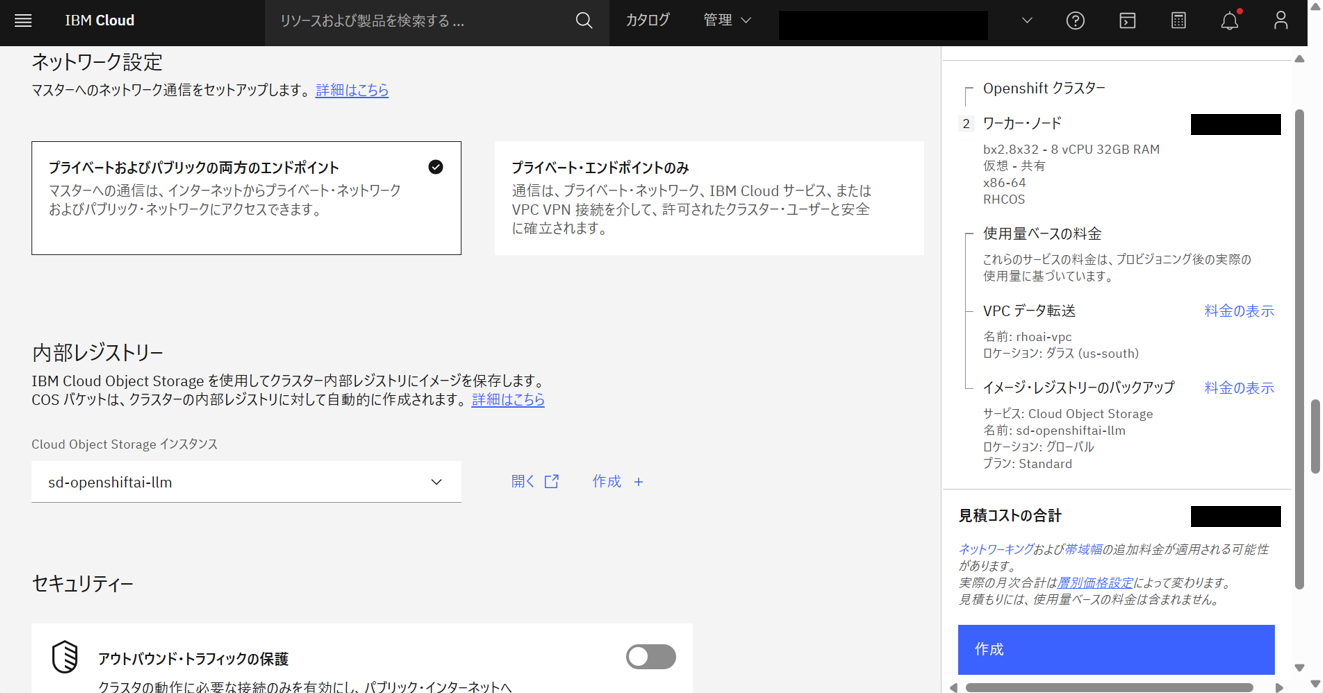
Task: Open internal registry 詳細はこちら link
Action: pos(508,399)
